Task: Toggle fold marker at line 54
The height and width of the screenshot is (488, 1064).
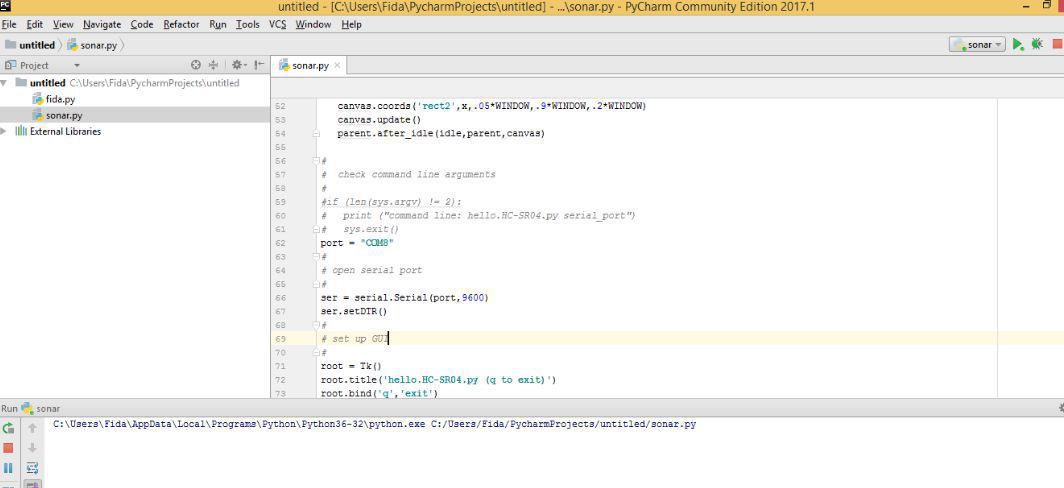Action: click(x=316, y=134)
